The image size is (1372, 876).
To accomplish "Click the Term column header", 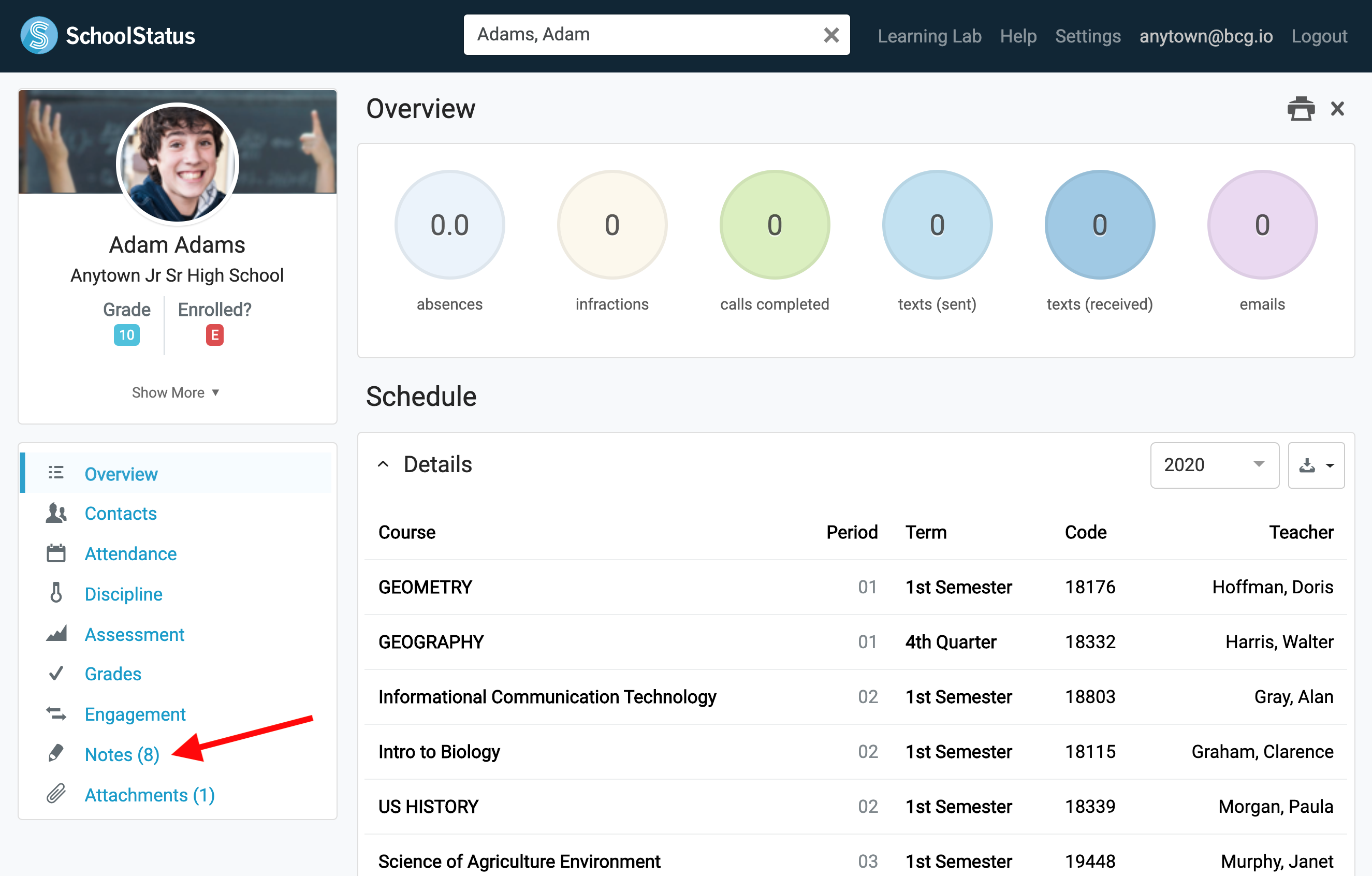I will point(926,532).
